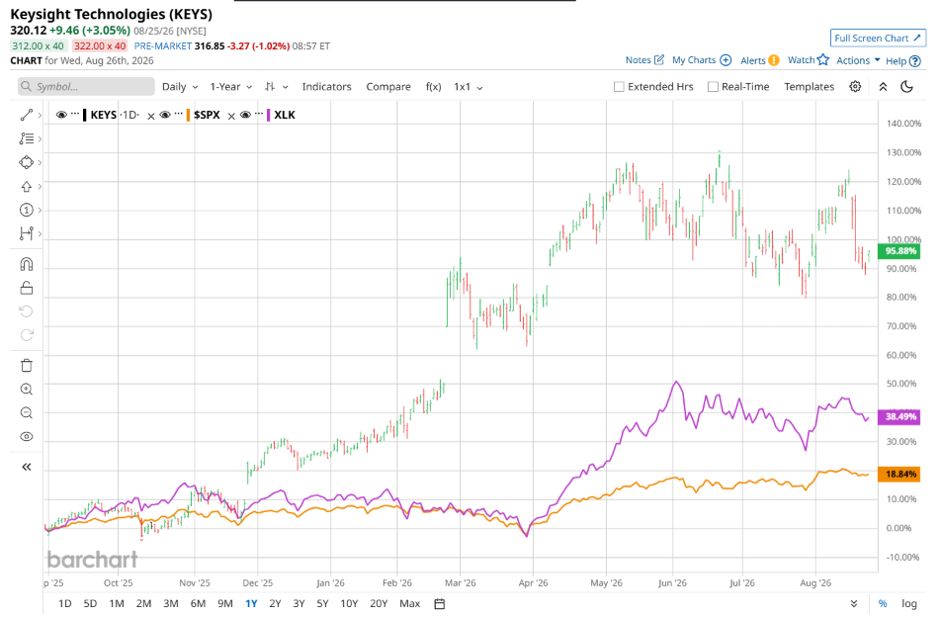Select the 10Y time range

349,604
